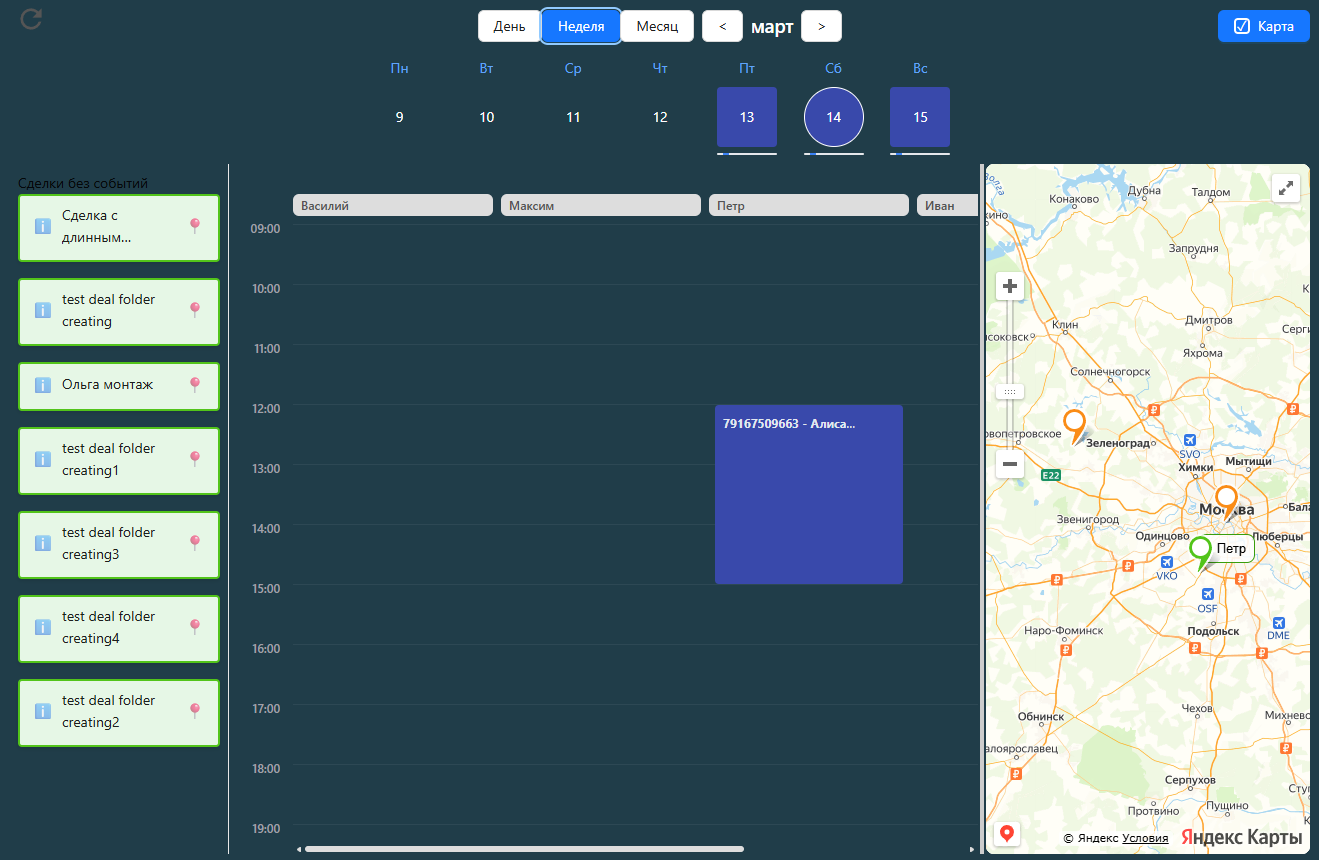Viewport: 1319px width, 860px height.
Task: Expand the map to fullscreen
Action: (1286, 187)
